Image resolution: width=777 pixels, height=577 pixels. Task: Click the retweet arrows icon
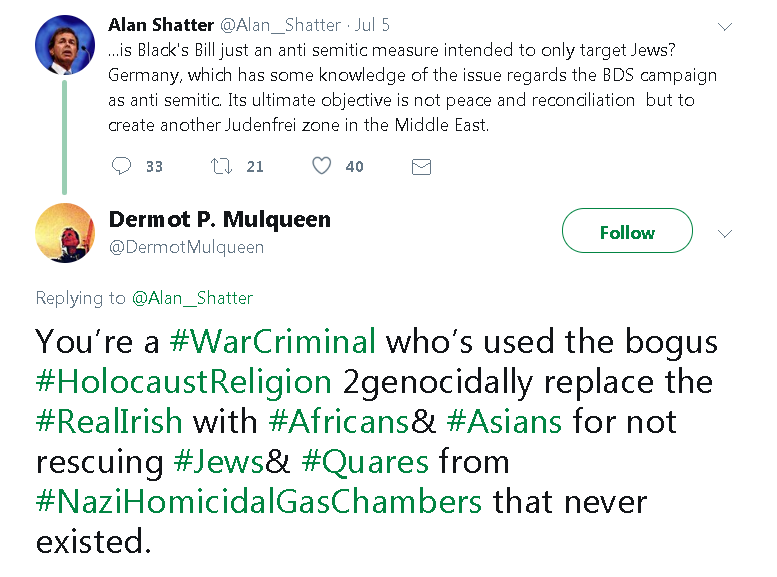click(x=222, y=166)
